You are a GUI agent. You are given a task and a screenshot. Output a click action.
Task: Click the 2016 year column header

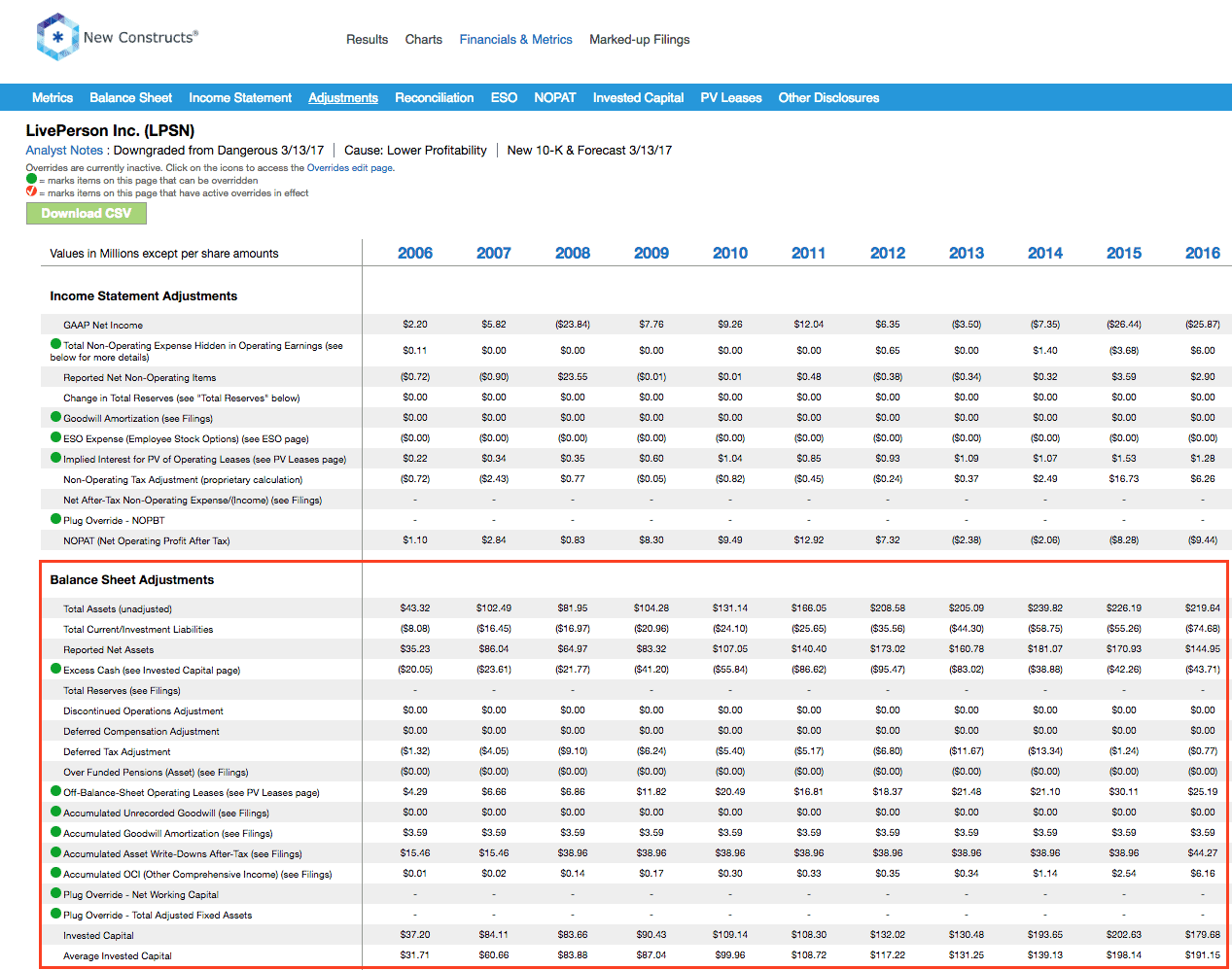[x=1203, y=253]
